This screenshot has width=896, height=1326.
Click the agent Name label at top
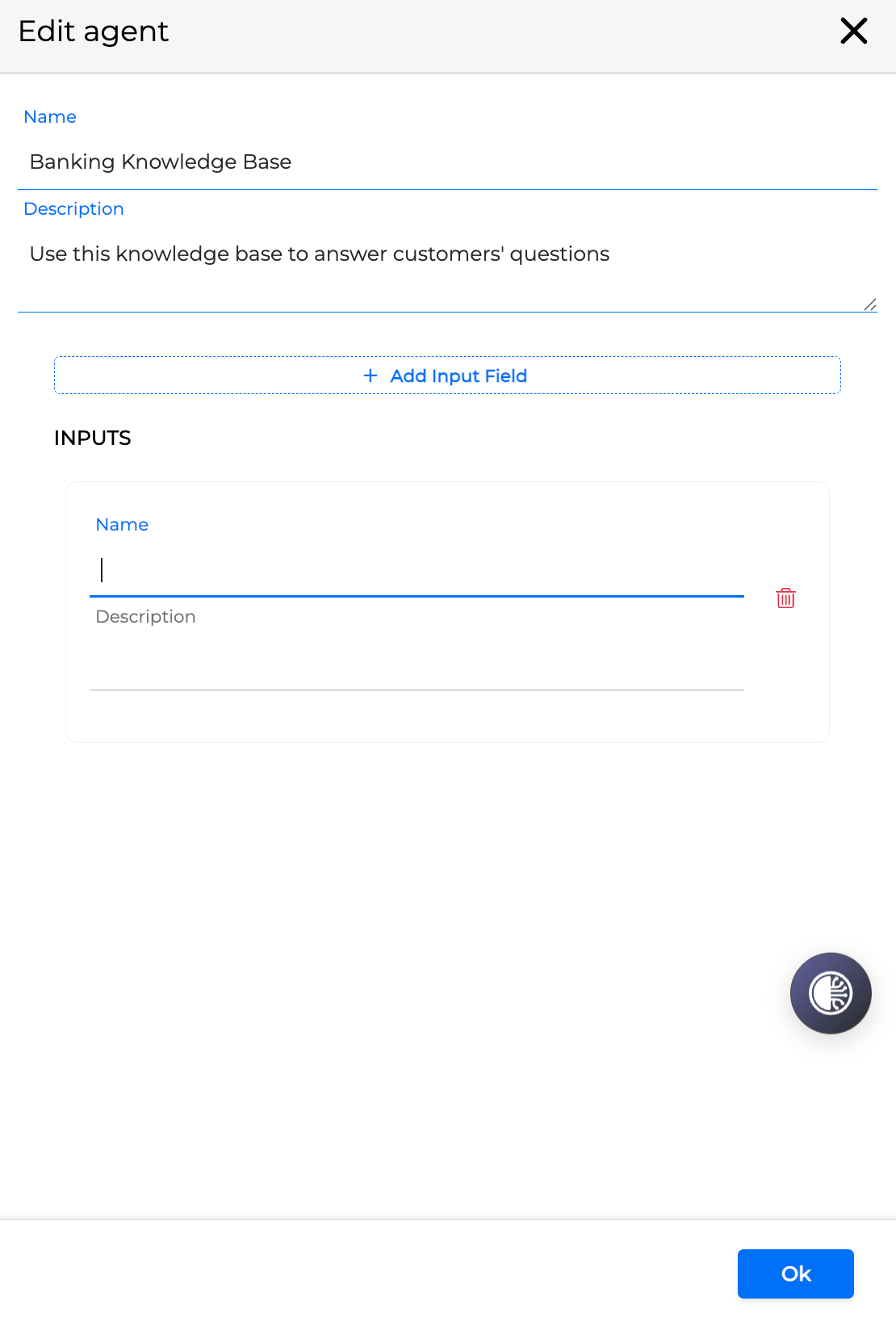tap(50, 117)
